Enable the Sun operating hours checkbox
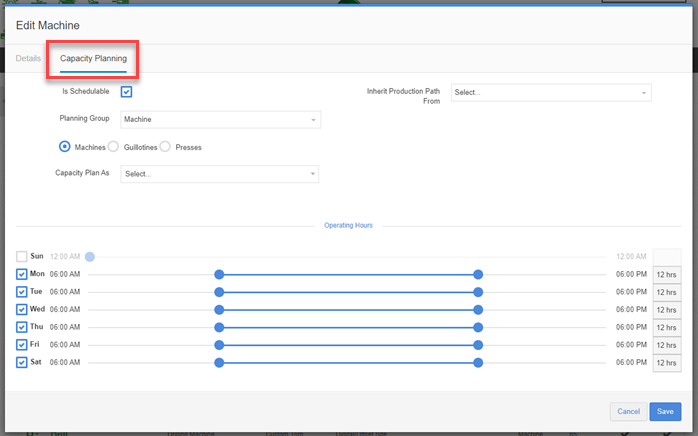698x436 pixels. click(x=21, y=257)
